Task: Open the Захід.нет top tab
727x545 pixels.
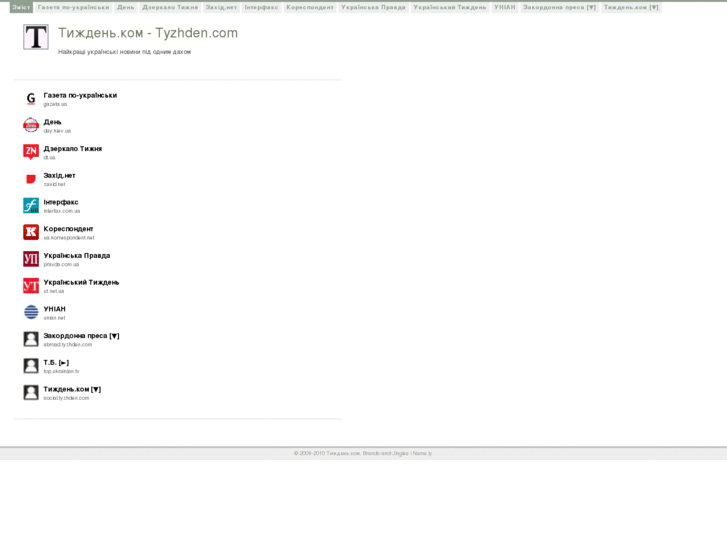Action: (x=222, y=7)
